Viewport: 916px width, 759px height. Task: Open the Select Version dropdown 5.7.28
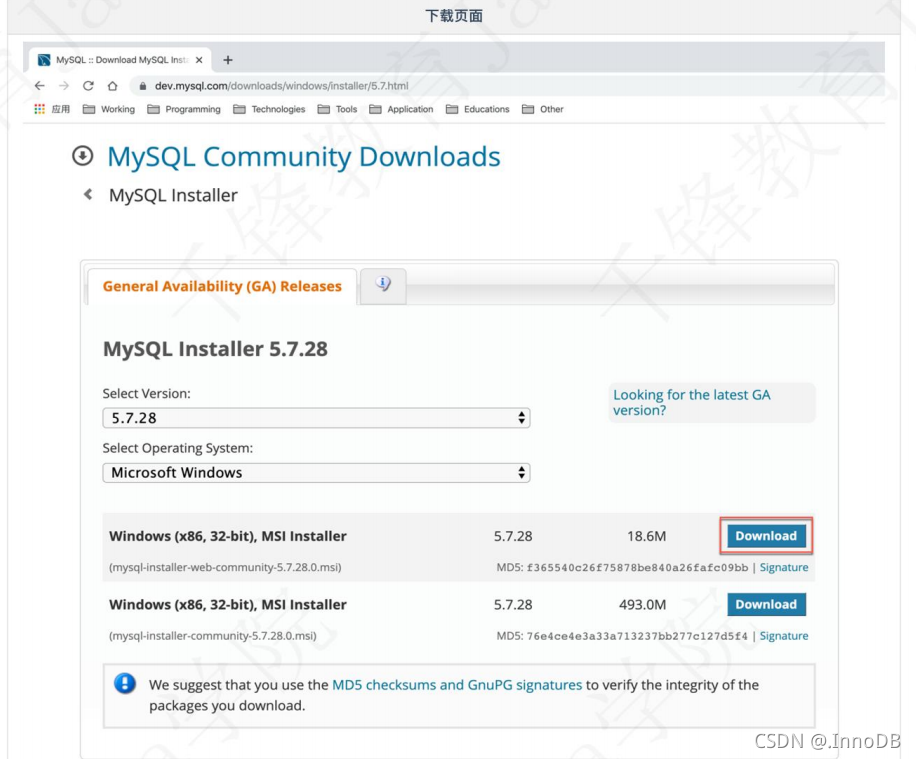(x=316, y=418)
